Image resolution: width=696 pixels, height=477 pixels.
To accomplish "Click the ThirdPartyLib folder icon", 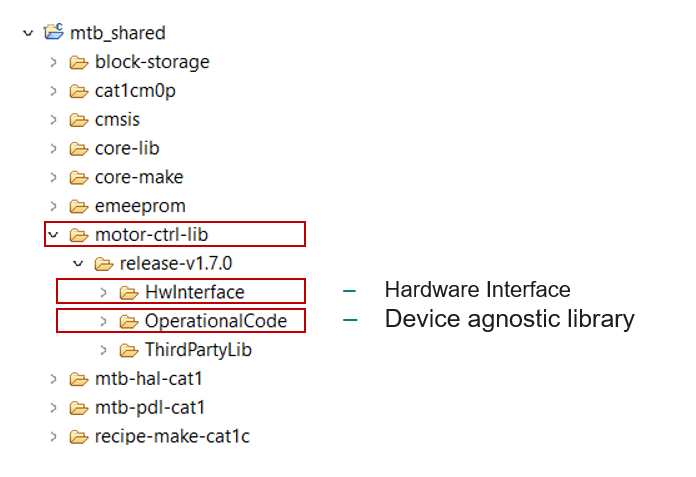I will pos(129,350).
